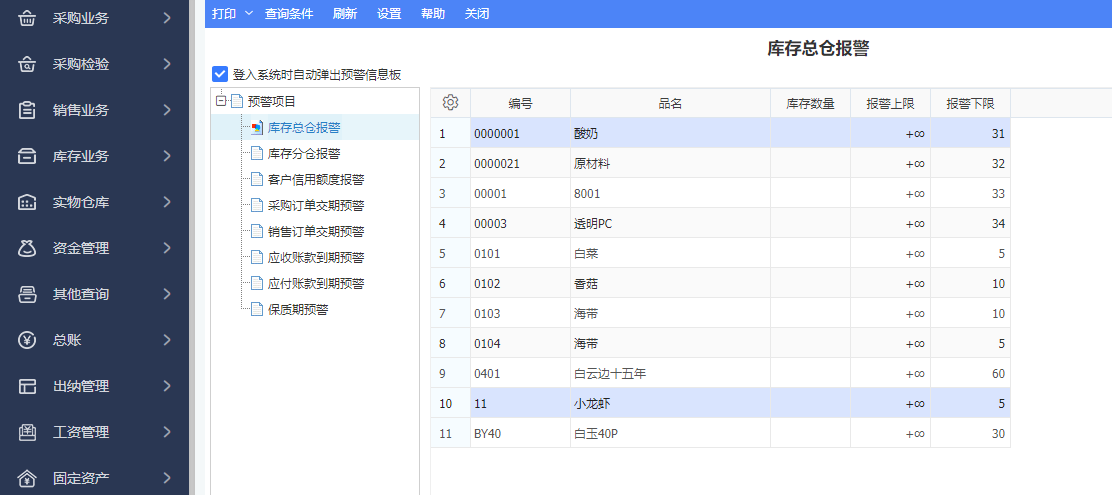The width and height of the screenshot is (1112, 495).
Task: Select 保质期预警 tree item
Action: coord(298,310)
